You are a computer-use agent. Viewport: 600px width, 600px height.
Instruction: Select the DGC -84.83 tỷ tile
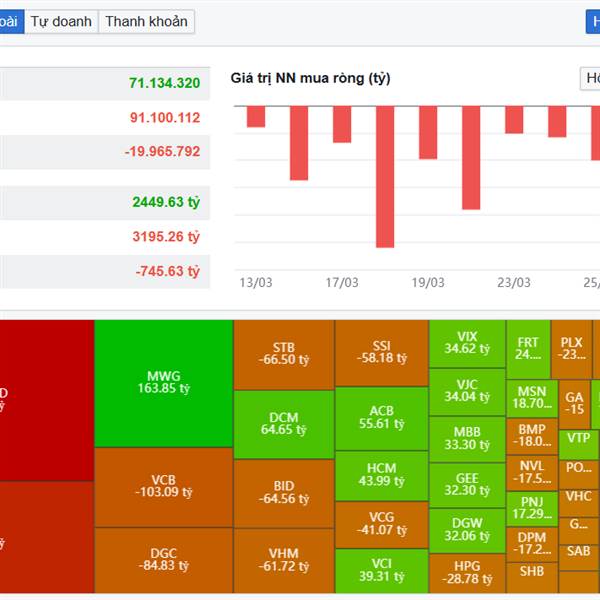(164, 560)
